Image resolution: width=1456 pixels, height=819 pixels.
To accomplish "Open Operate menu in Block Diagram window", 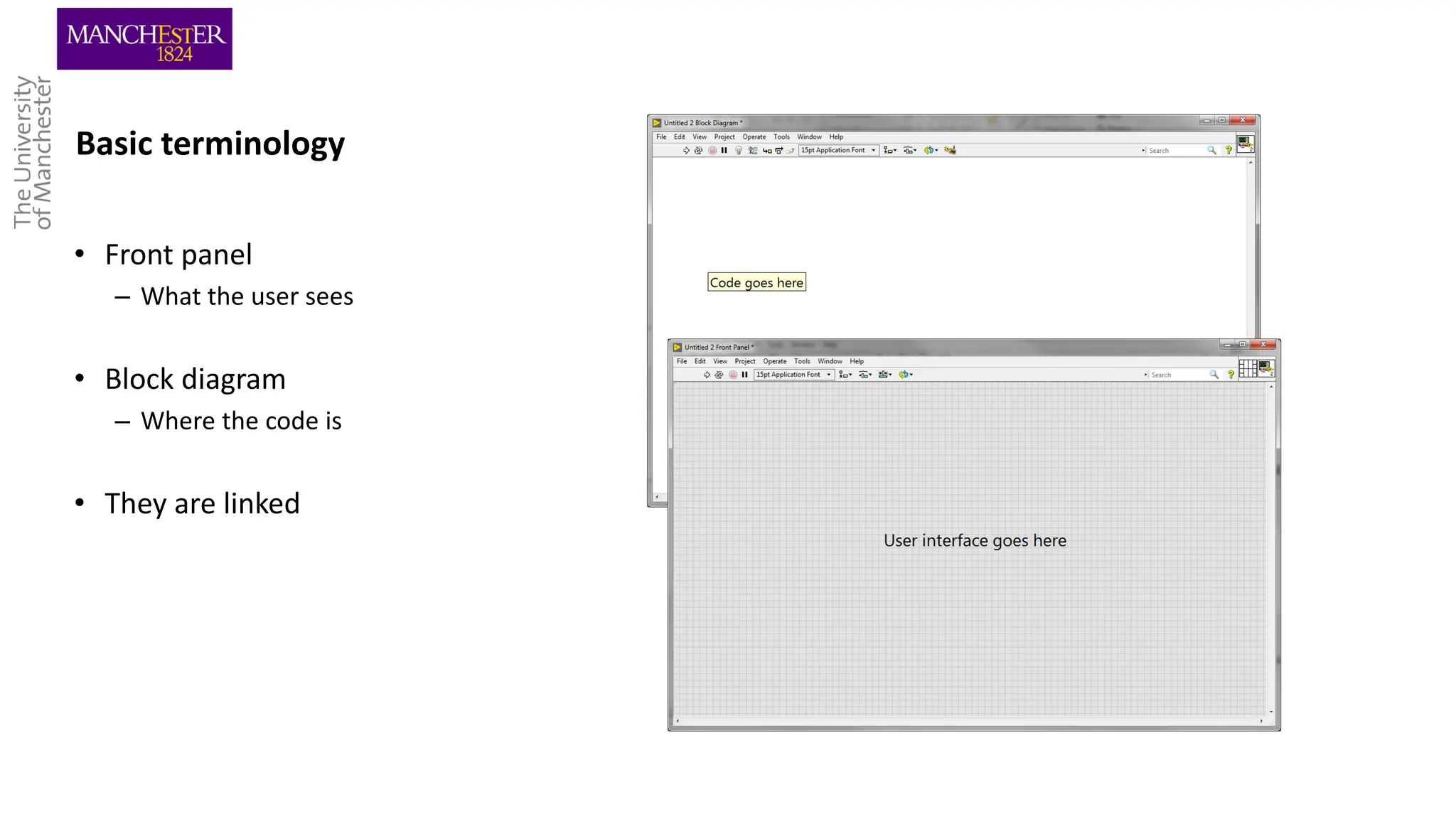I will [754, 136].
